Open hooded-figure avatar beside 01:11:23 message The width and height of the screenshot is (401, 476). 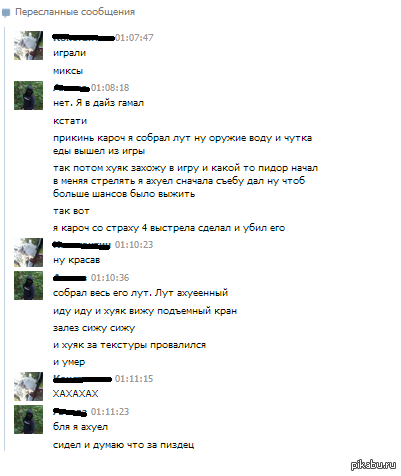coord(28,419)
